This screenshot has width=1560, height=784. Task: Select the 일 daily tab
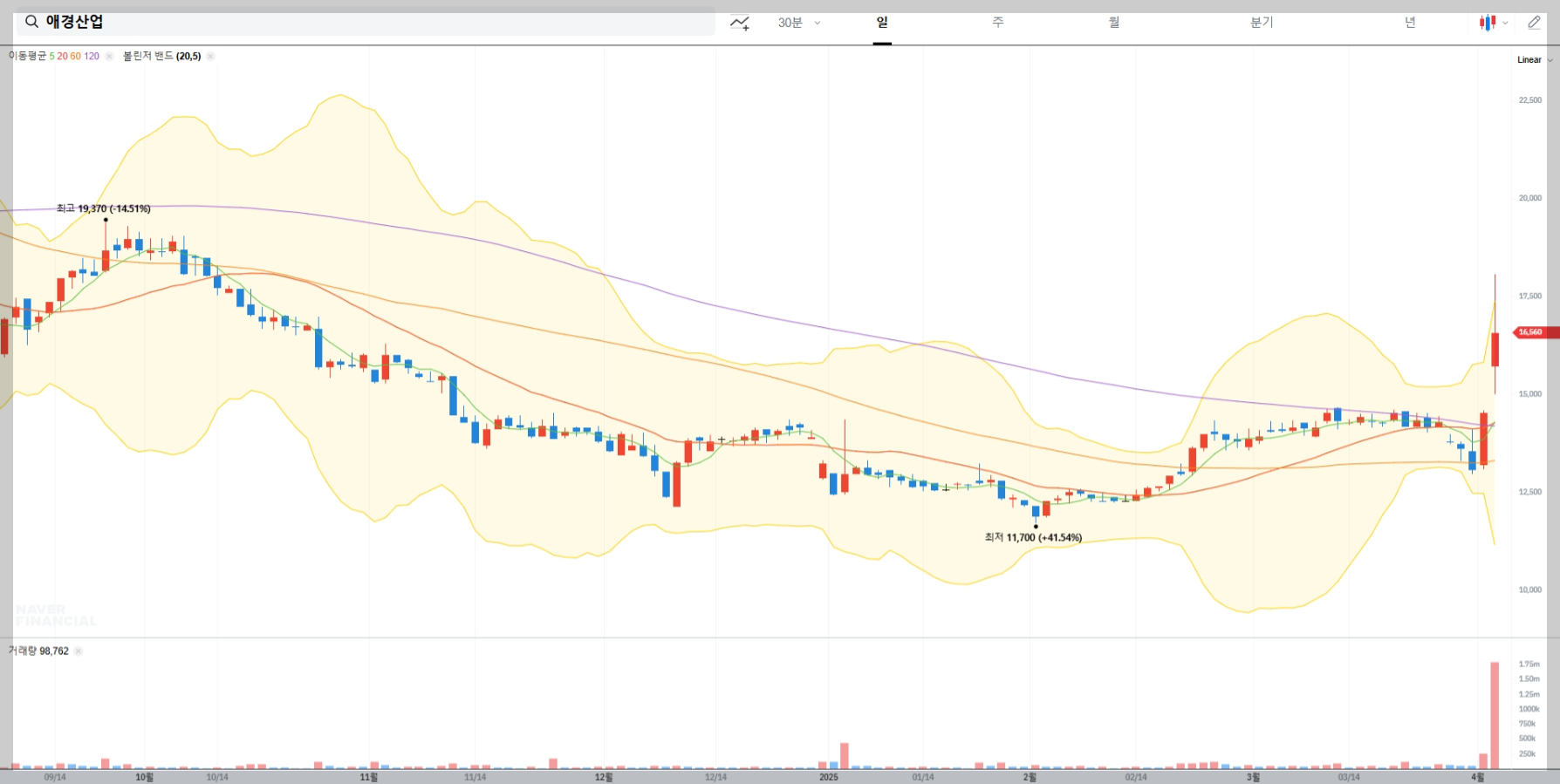(x=882, y=22)
